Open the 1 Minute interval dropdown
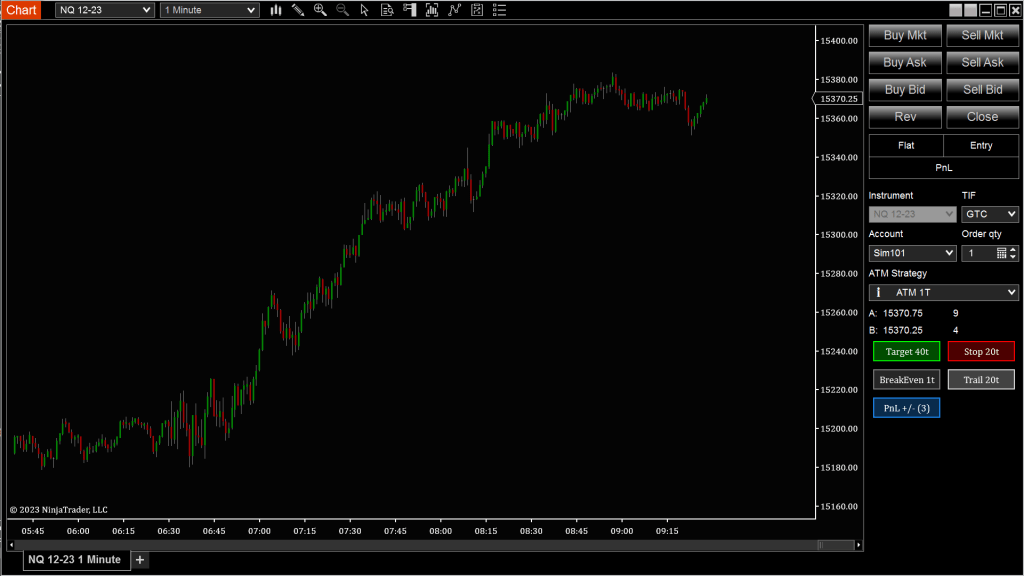 tap(209, 10)
